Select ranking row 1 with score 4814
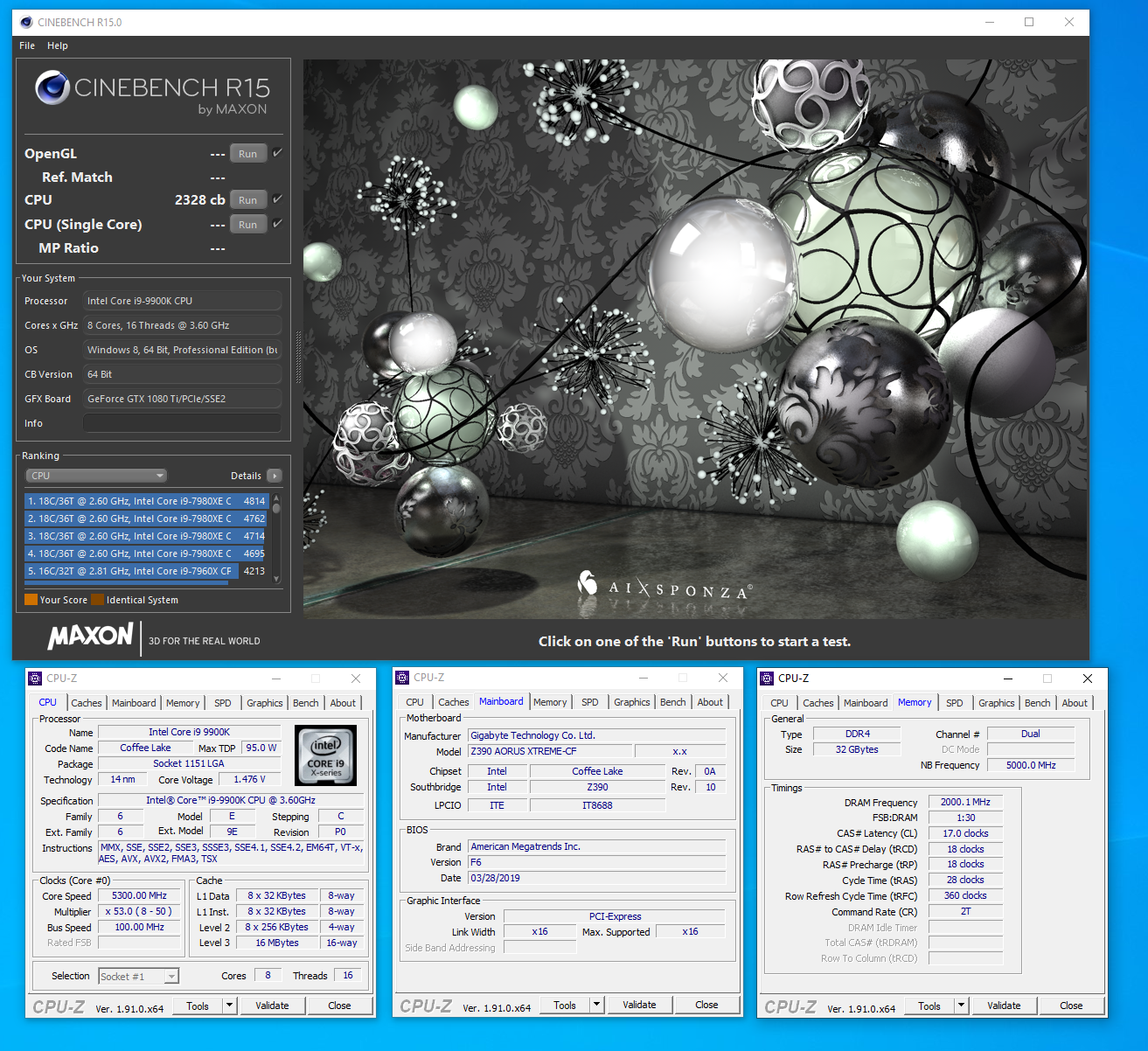 (x=146, y=501)
